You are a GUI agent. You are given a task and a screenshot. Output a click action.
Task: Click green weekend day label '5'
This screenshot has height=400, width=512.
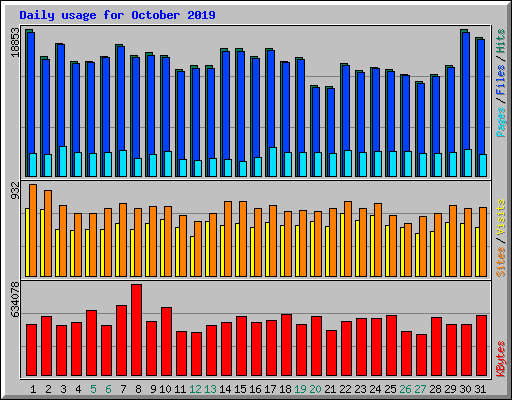[x=93, y=389]
